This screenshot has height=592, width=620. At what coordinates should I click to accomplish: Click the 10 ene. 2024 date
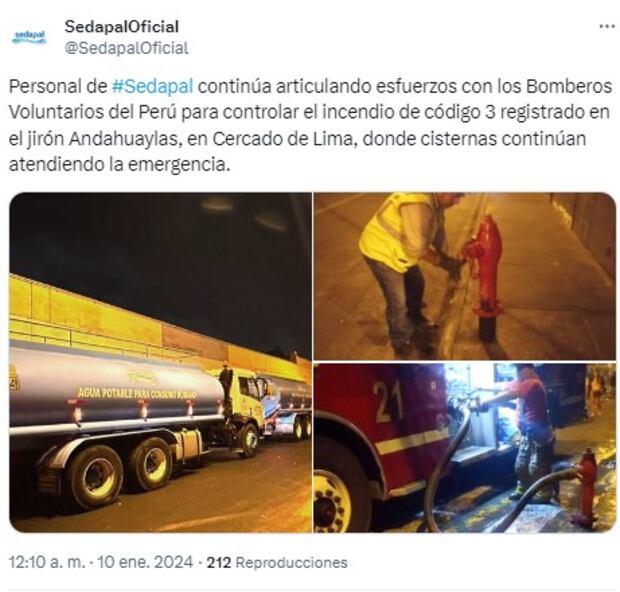click(145, 562)
